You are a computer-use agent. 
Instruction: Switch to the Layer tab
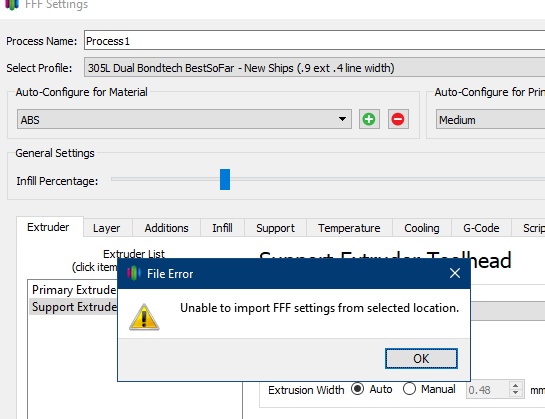point(106,228)
